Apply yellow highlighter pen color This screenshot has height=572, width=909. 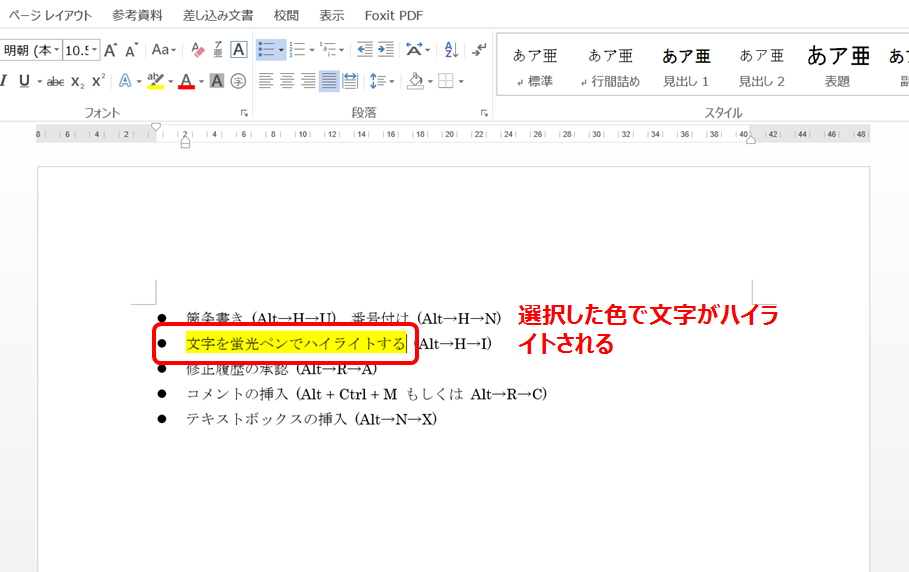point(155,81)
